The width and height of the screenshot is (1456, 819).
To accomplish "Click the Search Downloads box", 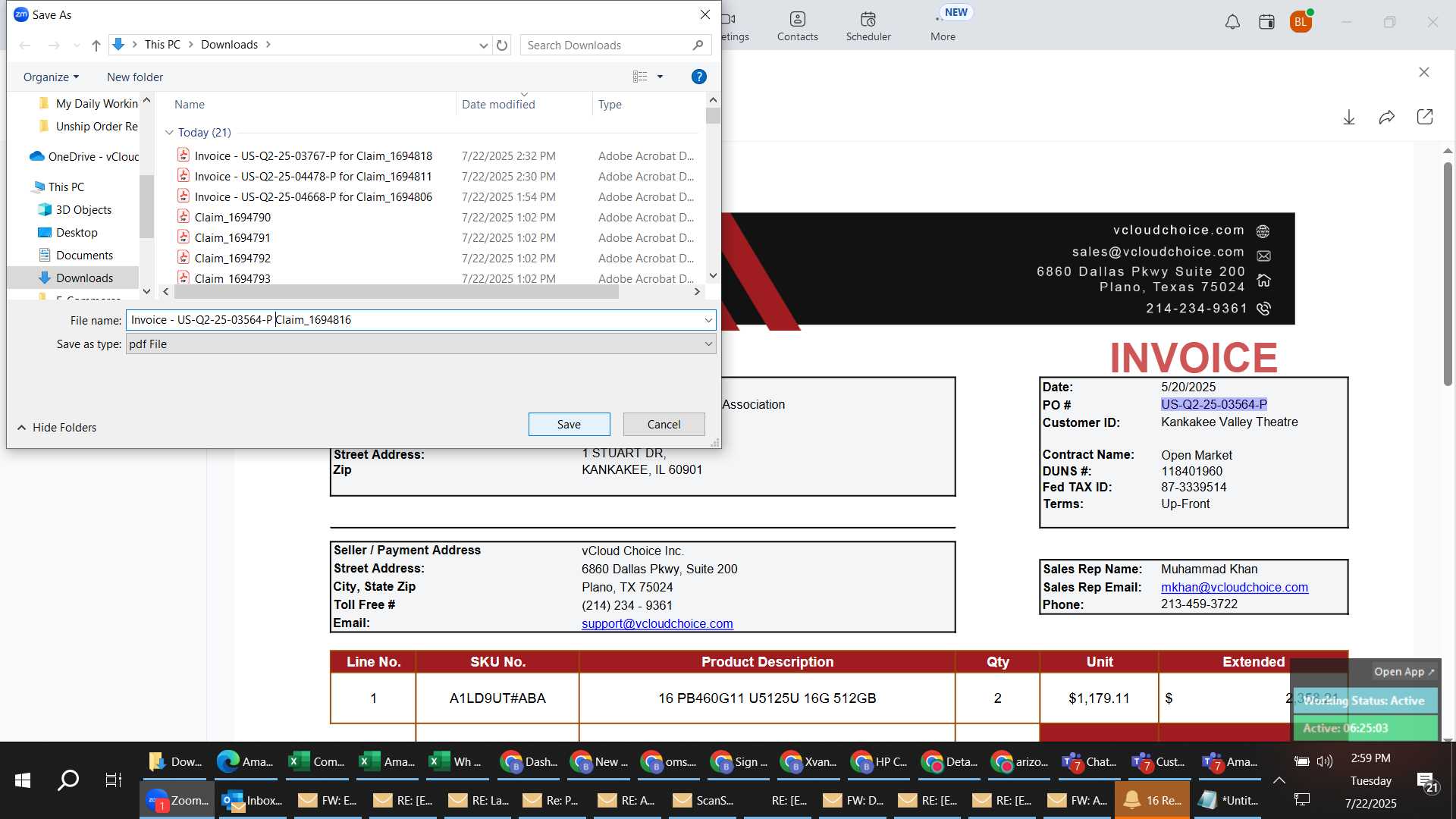I will click(616, 45).
